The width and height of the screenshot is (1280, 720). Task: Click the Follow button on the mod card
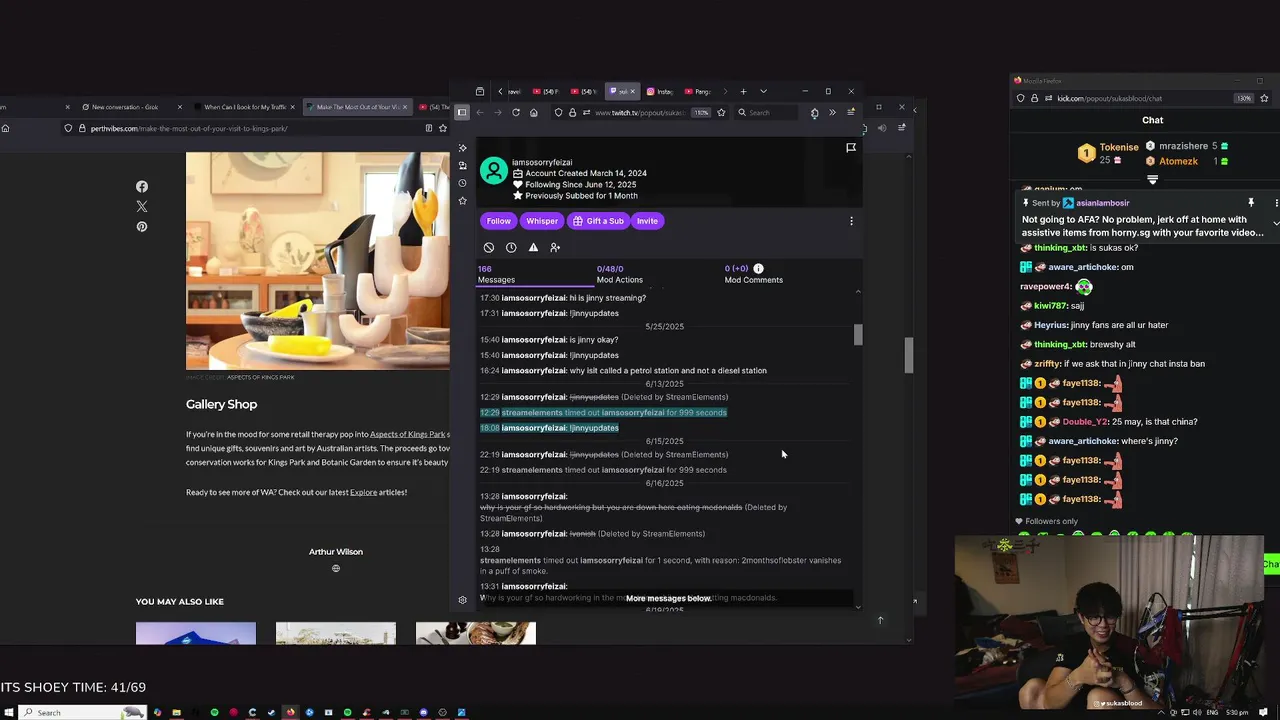pyautogui.click(x=498, y=221)
